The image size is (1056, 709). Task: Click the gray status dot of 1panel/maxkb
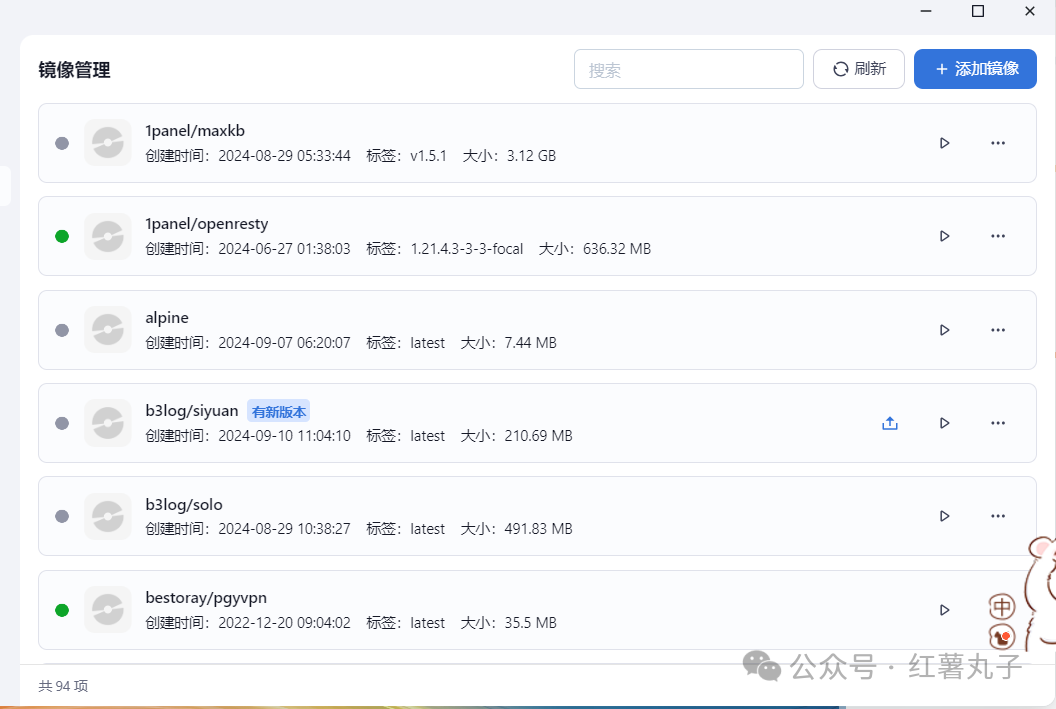coord(62,143)
